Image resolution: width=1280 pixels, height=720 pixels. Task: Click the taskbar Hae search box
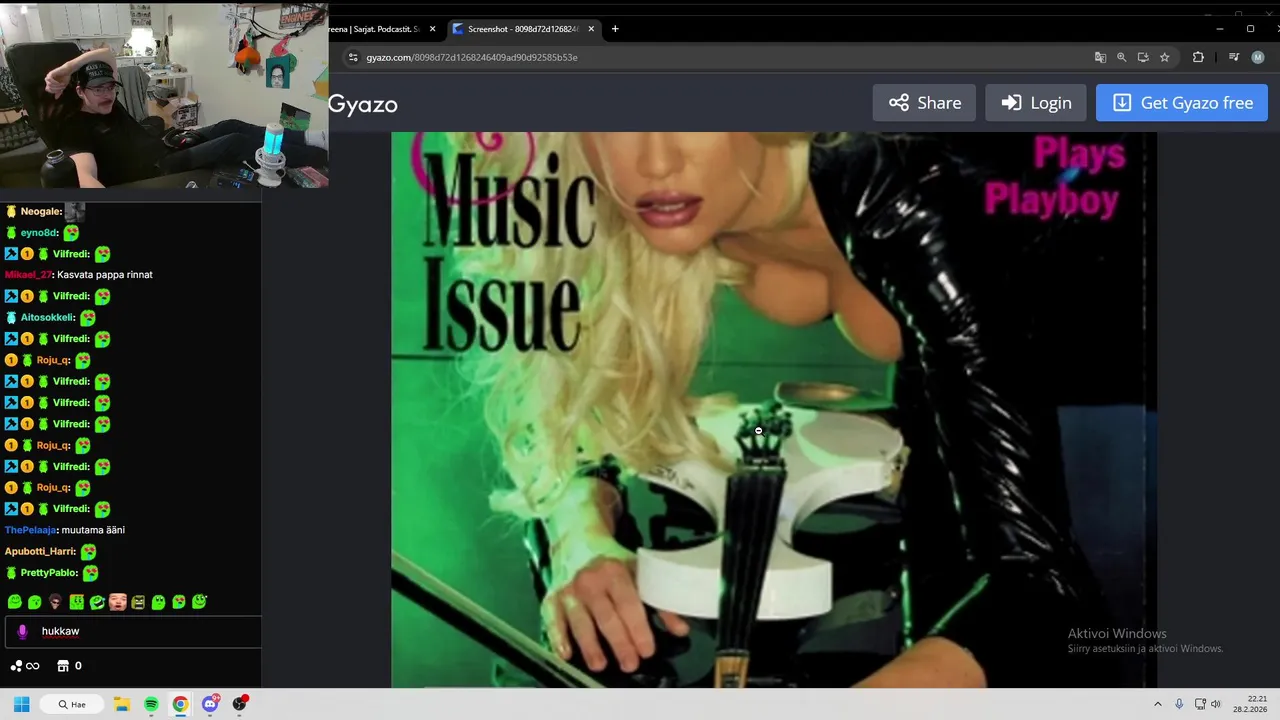point(73,704)
